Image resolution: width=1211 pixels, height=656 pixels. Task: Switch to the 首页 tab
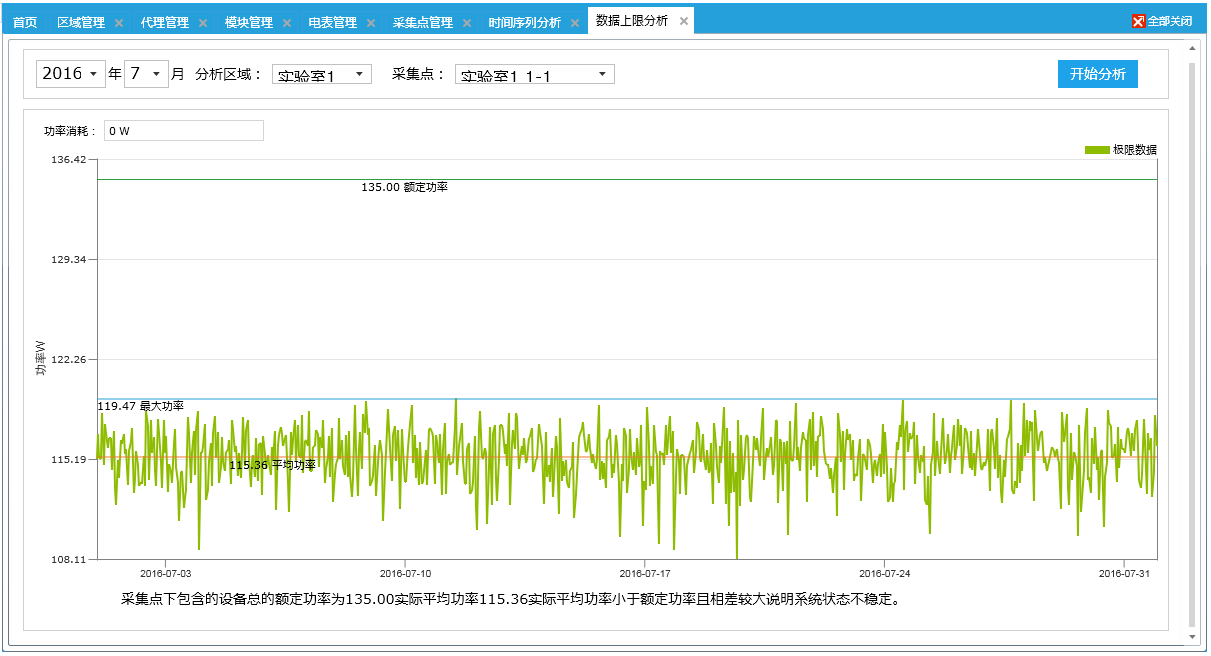click(25, 23)
